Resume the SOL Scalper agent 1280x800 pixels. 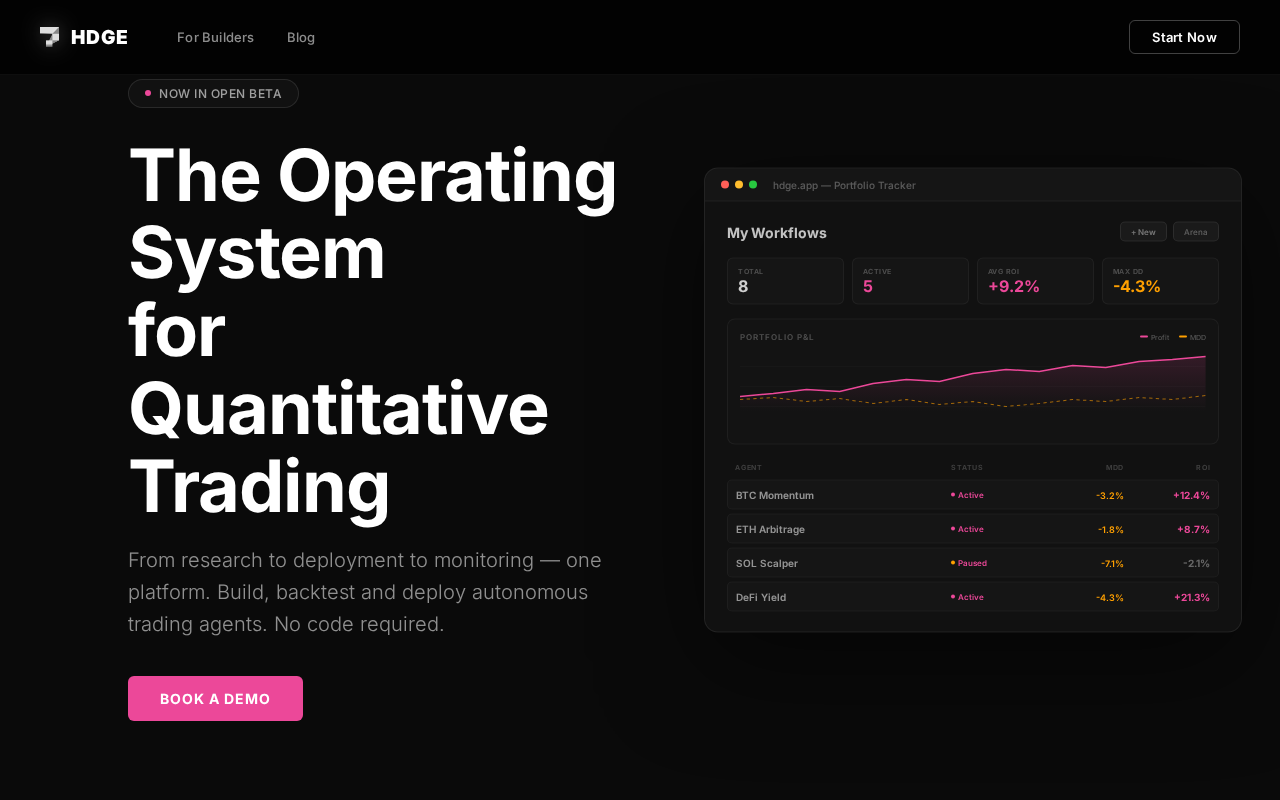tap(969, 562)
